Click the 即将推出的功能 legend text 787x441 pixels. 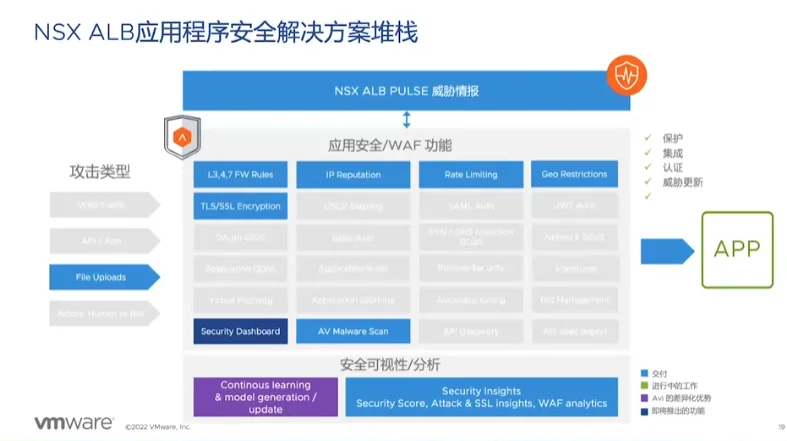pyautogui.click(x=678, y=411)
